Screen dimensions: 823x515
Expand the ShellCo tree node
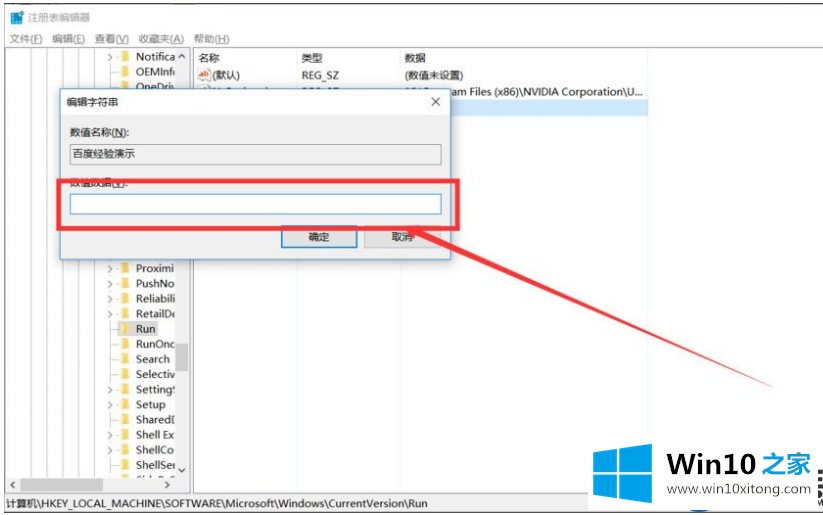click(110, 450)
